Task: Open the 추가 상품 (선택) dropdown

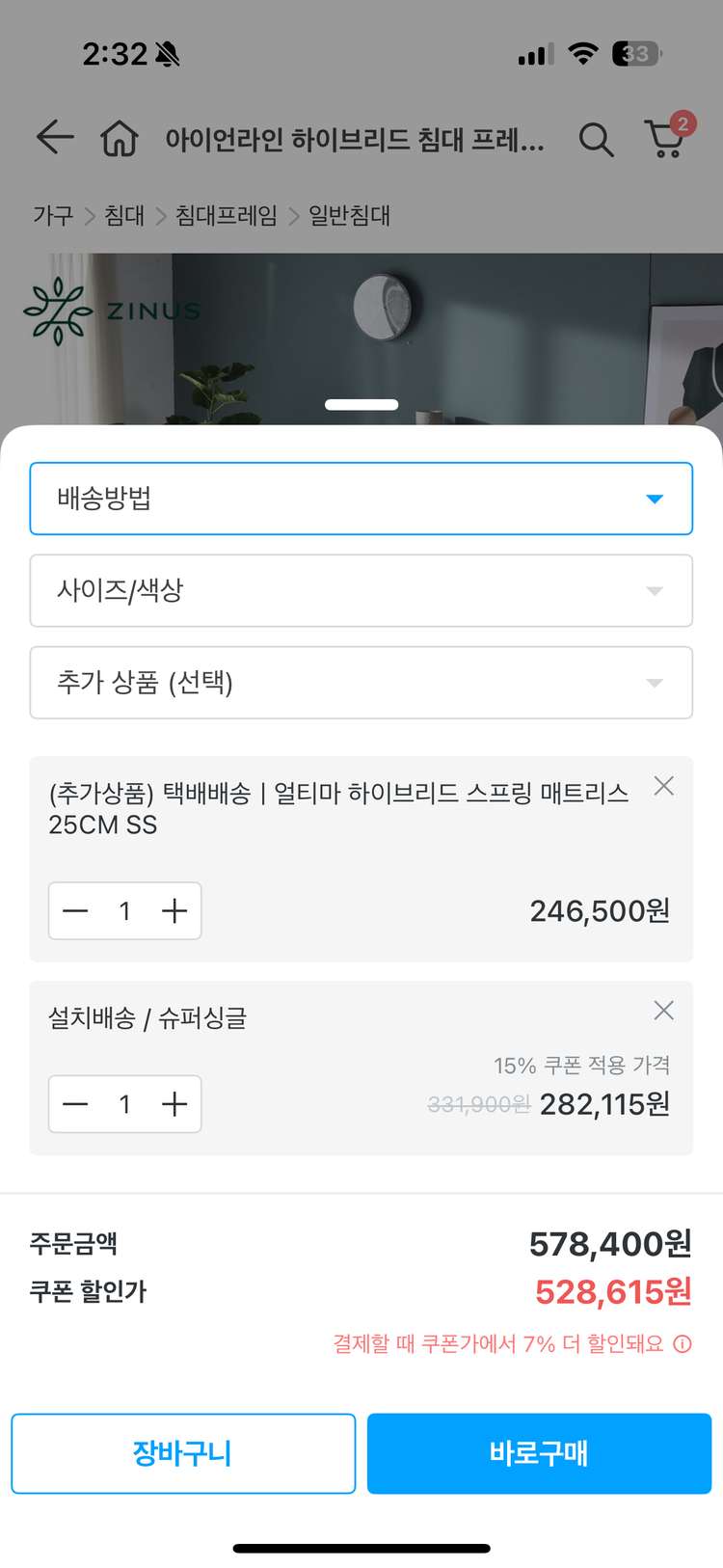Action: point(361,683)
